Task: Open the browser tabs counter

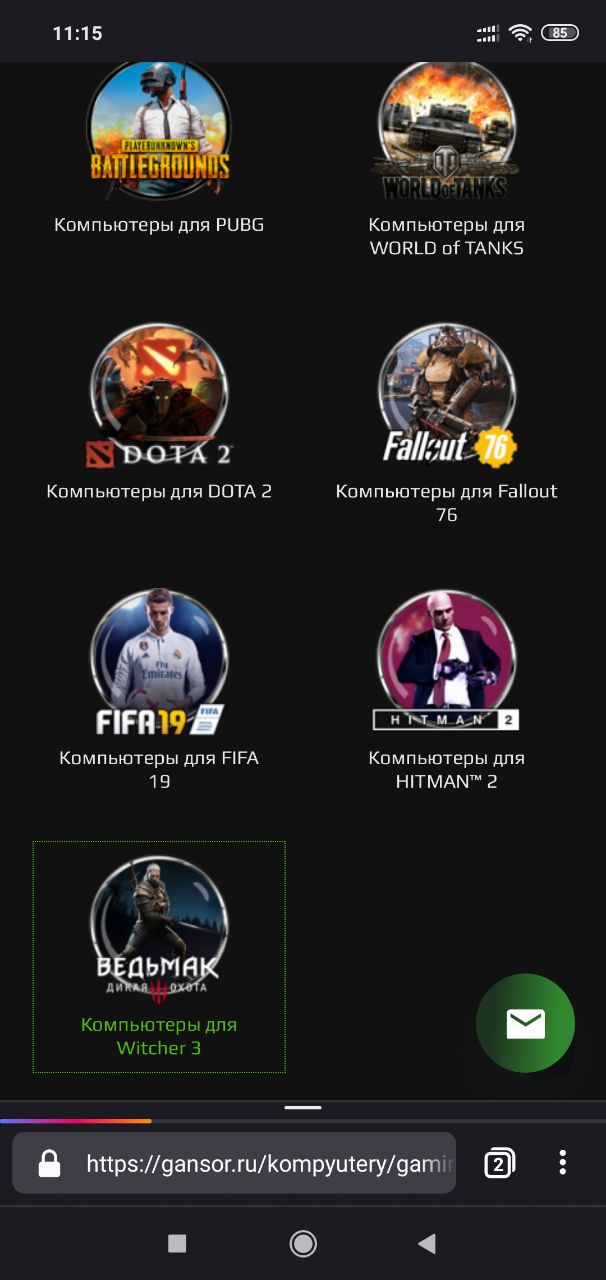Action: (x=499, y=1163)
